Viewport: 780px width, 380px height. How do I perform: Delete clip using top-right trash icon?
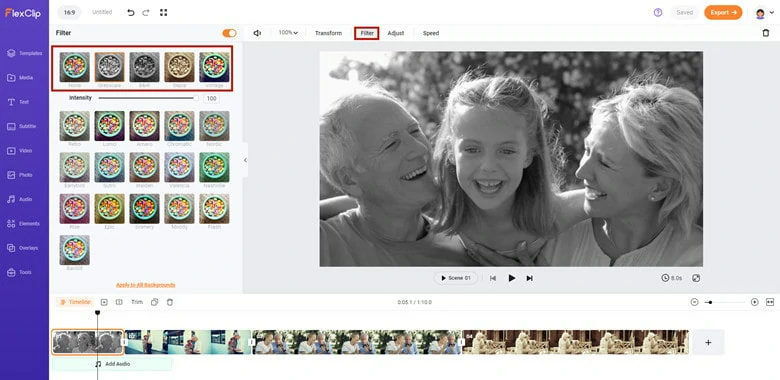pyautogui.click(x=766, y=33)
